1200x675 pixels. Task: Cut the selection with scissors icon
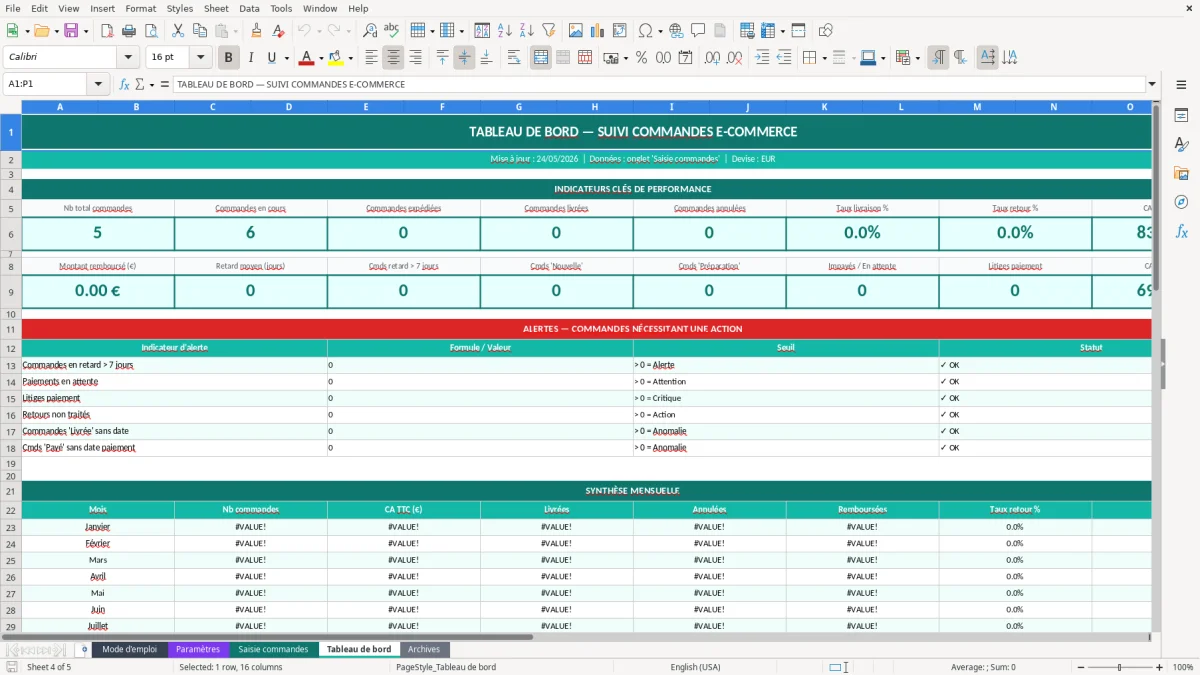(178, 31)
